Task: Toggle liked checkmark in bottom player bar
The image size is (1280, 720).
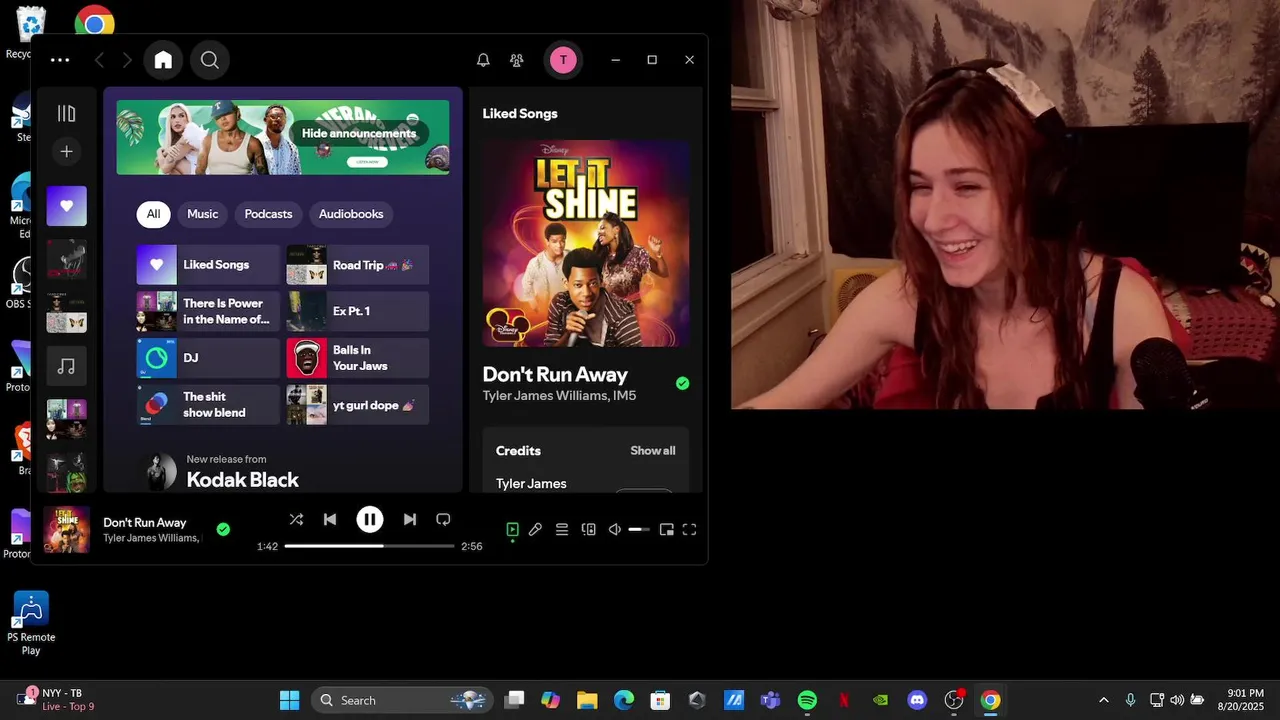Action: 223,529
